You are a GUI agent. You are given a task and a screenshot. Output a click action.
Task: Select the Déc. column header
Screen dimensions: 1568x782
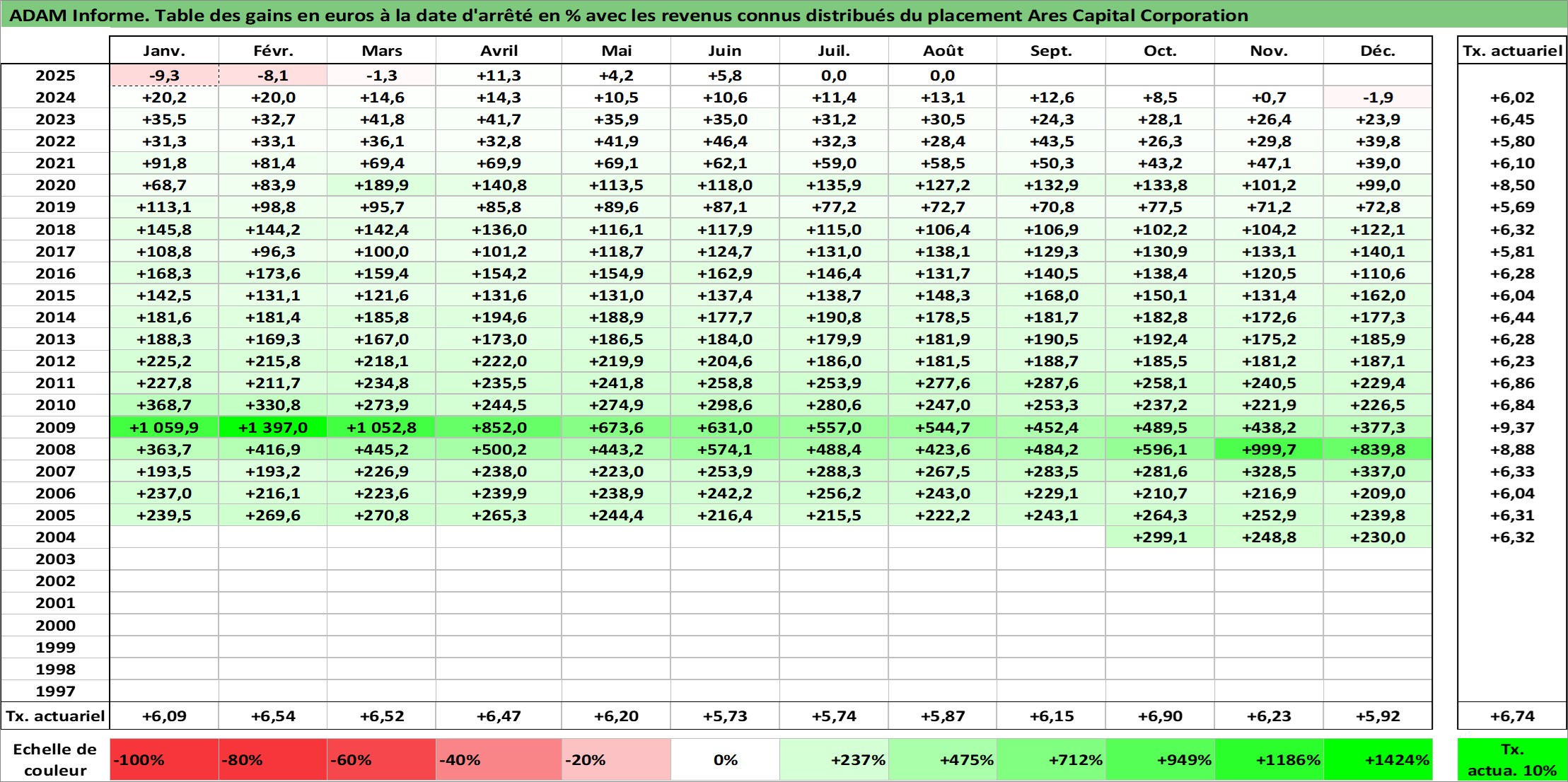click(x=1378, y=51)
